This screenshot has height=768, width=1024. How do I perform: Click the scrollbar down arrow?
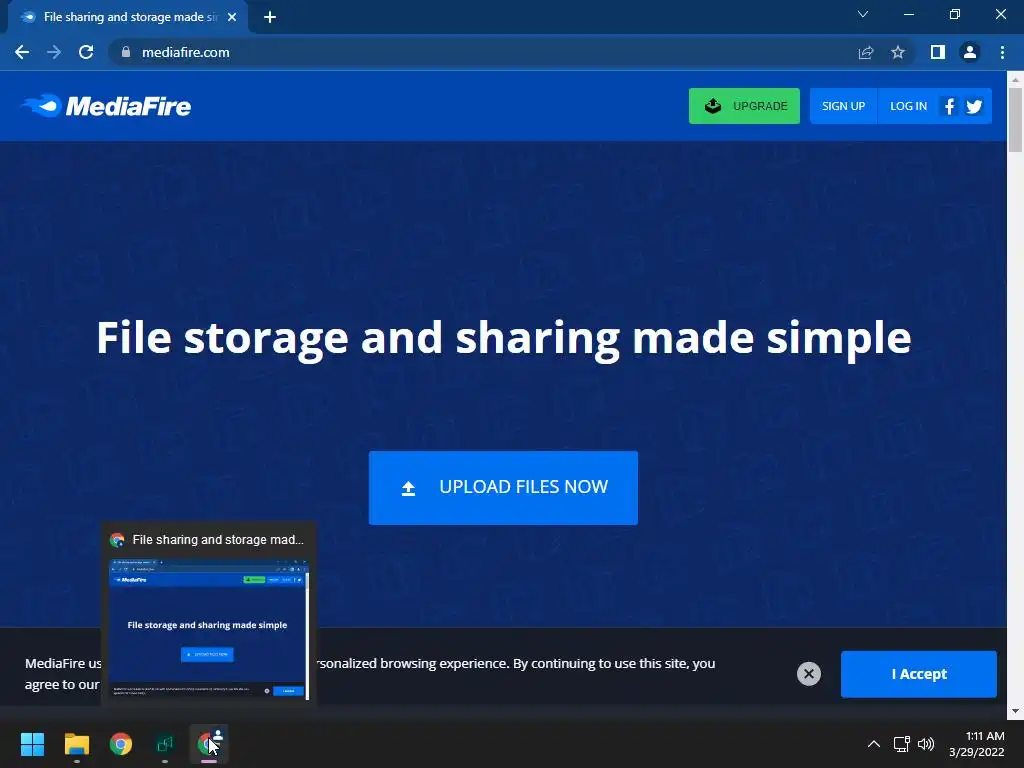[x=1015, y=711]
